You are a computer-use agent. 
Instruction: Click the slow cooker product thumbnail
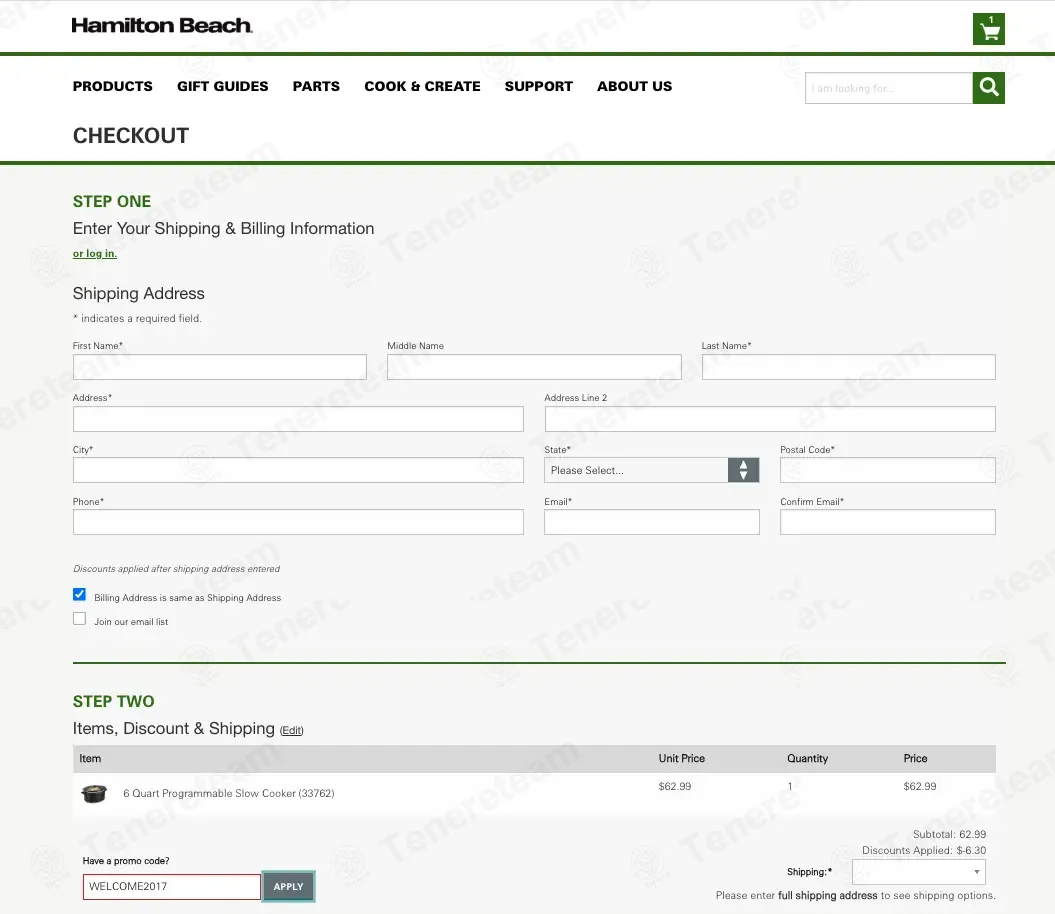point(94,794)
